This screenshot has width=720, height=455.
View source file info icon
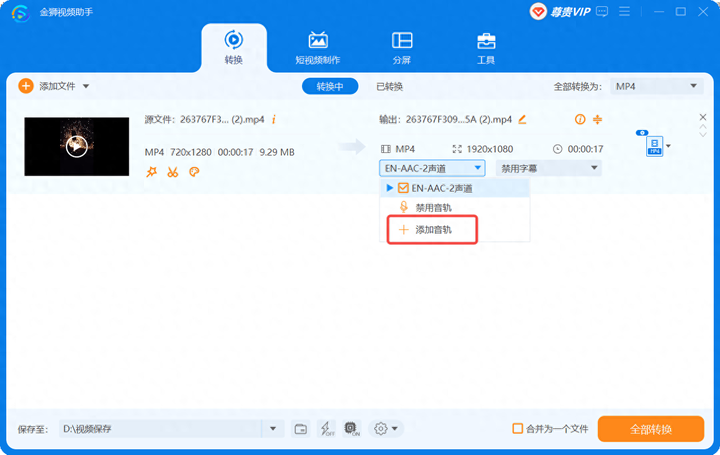pyautogui.click(x=274, y=120)
